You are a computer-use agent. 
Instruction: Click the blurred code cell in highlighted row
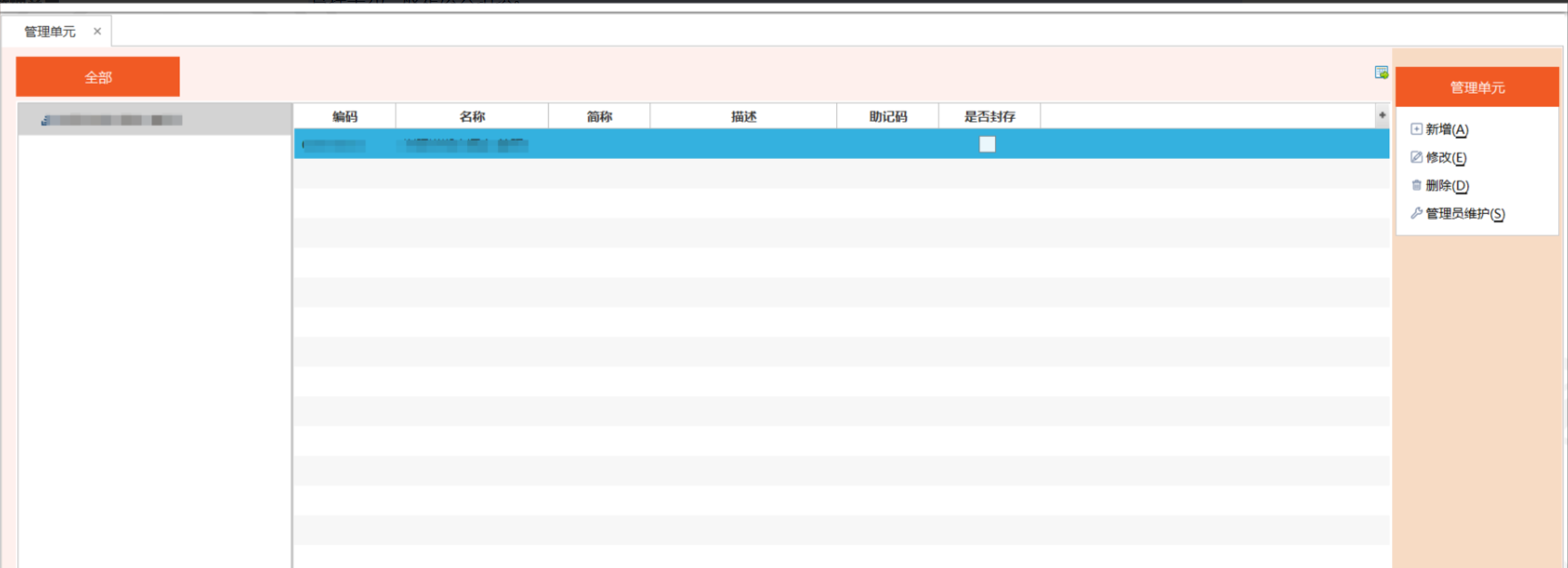(335, 145)
